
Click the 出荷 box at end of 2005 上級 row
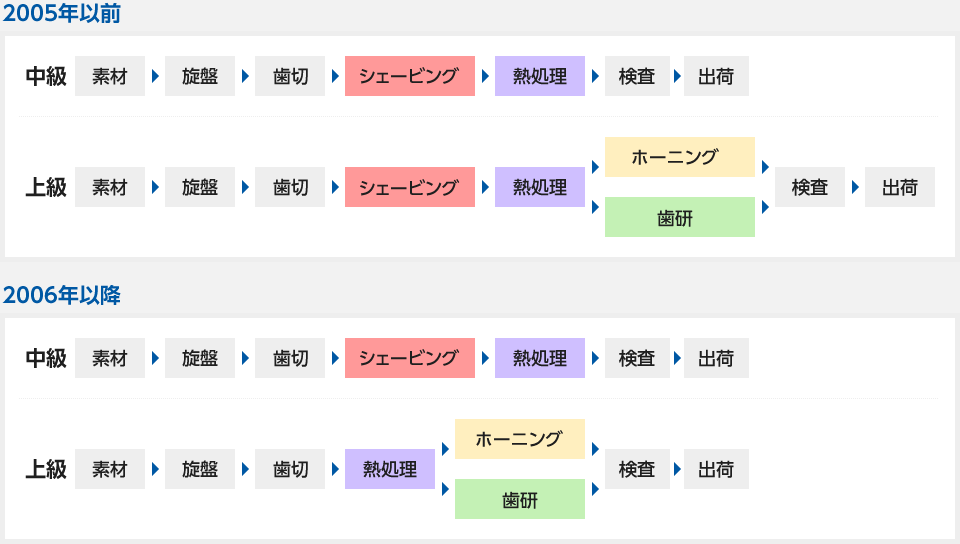(899, 187)
